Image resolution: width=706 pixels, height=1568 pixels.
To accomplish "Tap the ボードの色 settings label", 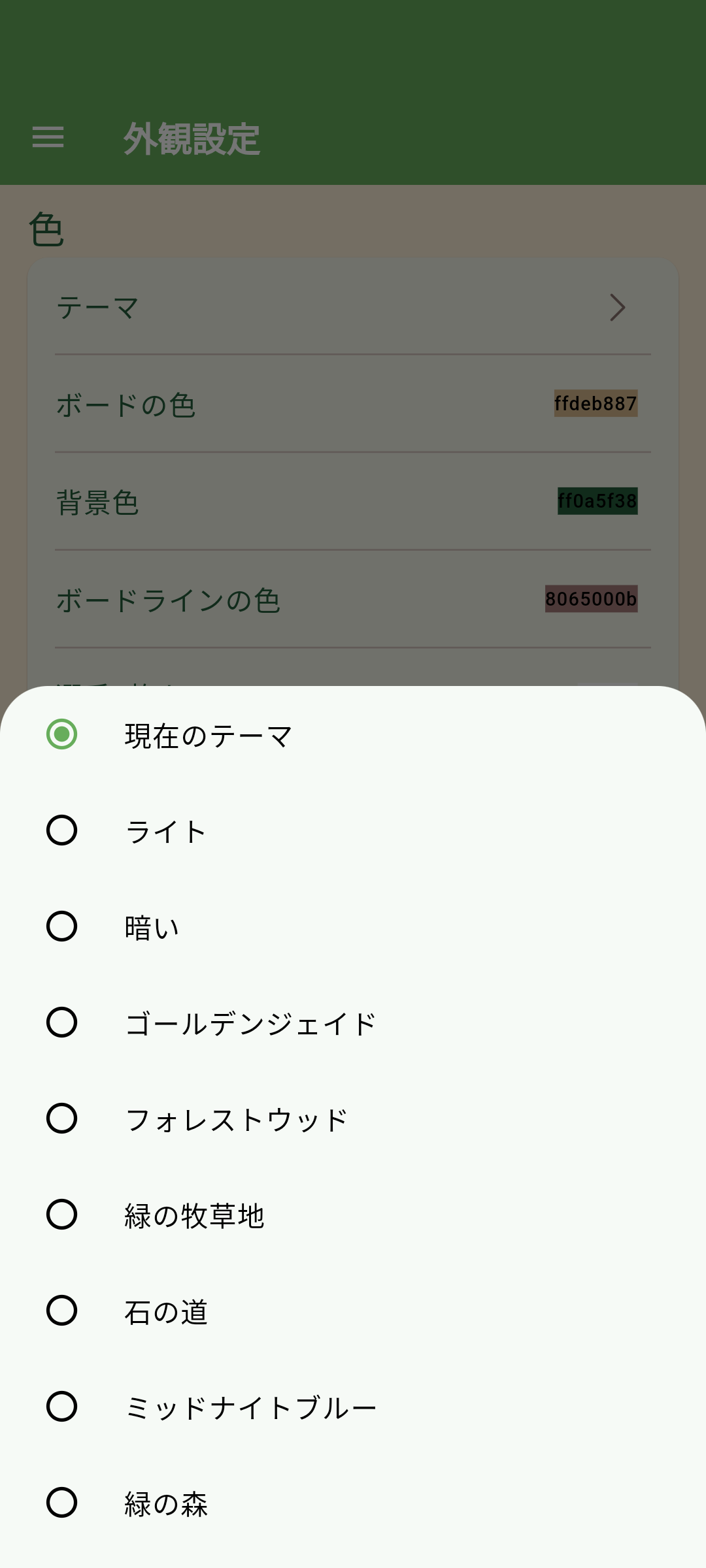I will point(126,405).
